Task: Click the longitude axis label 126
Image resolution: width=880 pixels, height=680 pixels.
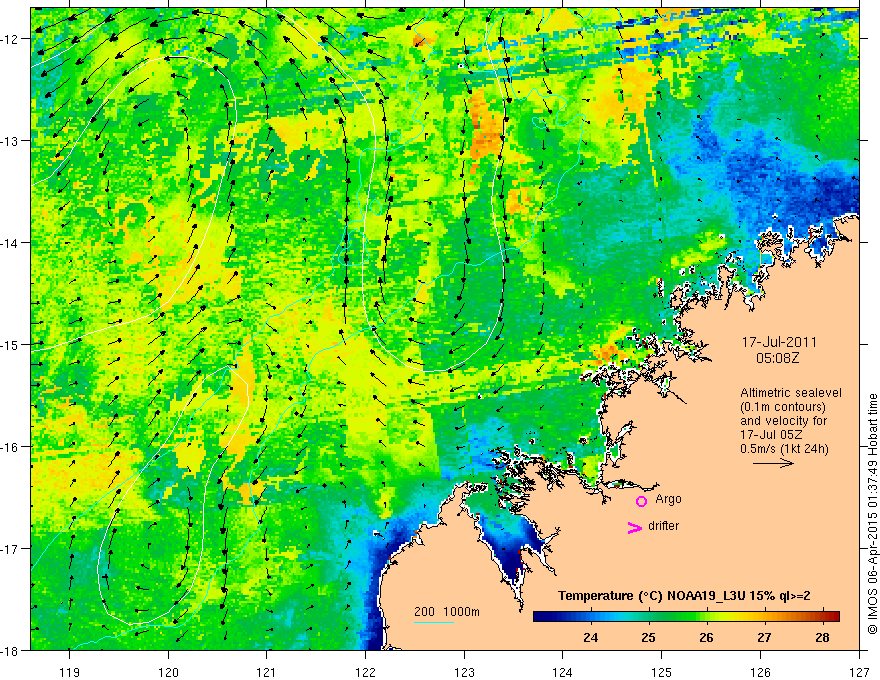Action: click(760, 672)
